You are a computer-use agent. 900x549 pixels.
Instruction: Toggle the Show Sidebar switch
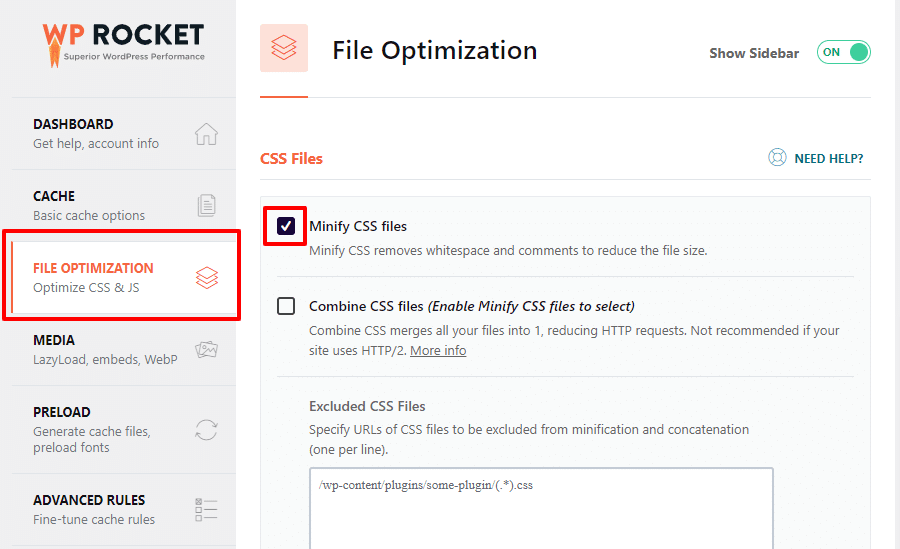844,52
